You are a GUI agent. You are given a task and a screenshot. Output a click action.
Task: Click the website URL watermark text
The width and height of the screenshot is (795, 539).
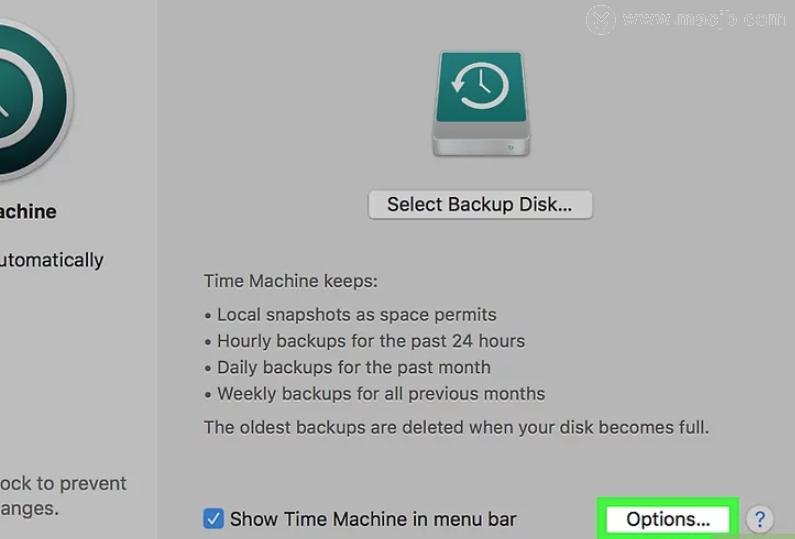[703, 19]
